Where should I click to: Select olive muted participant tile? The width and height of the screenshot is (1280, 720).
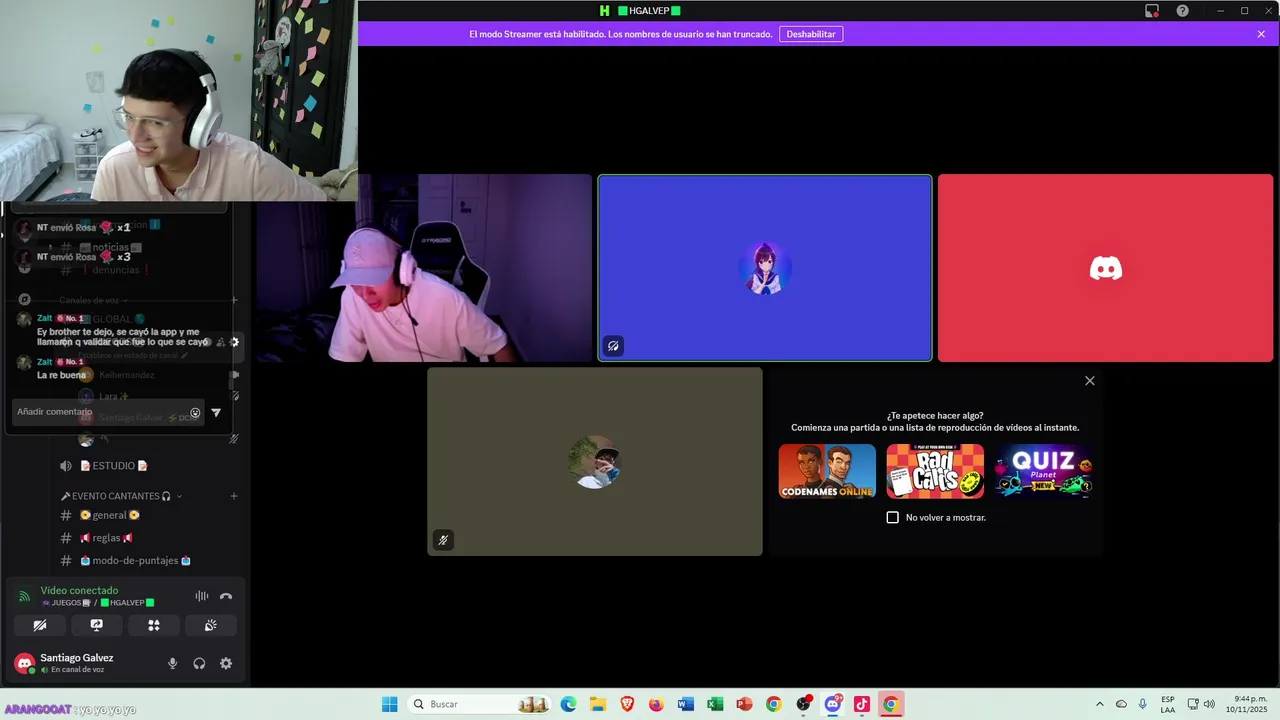coord(595,461)
